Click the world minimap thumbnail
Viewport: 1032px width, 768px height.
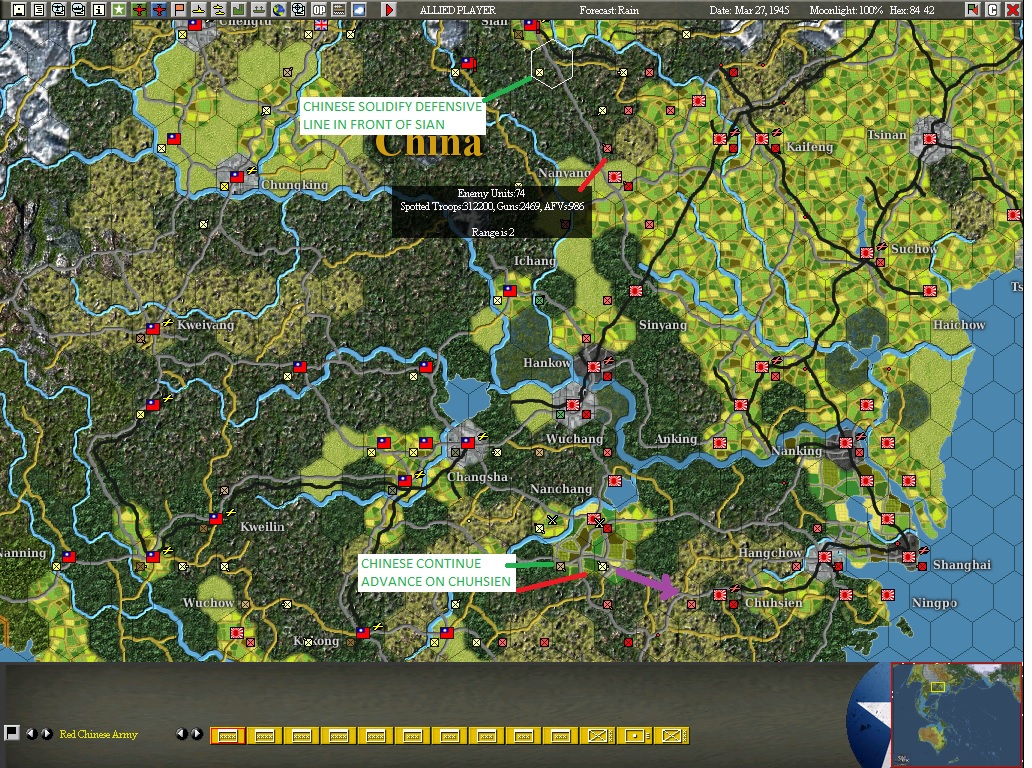point(956,715)
